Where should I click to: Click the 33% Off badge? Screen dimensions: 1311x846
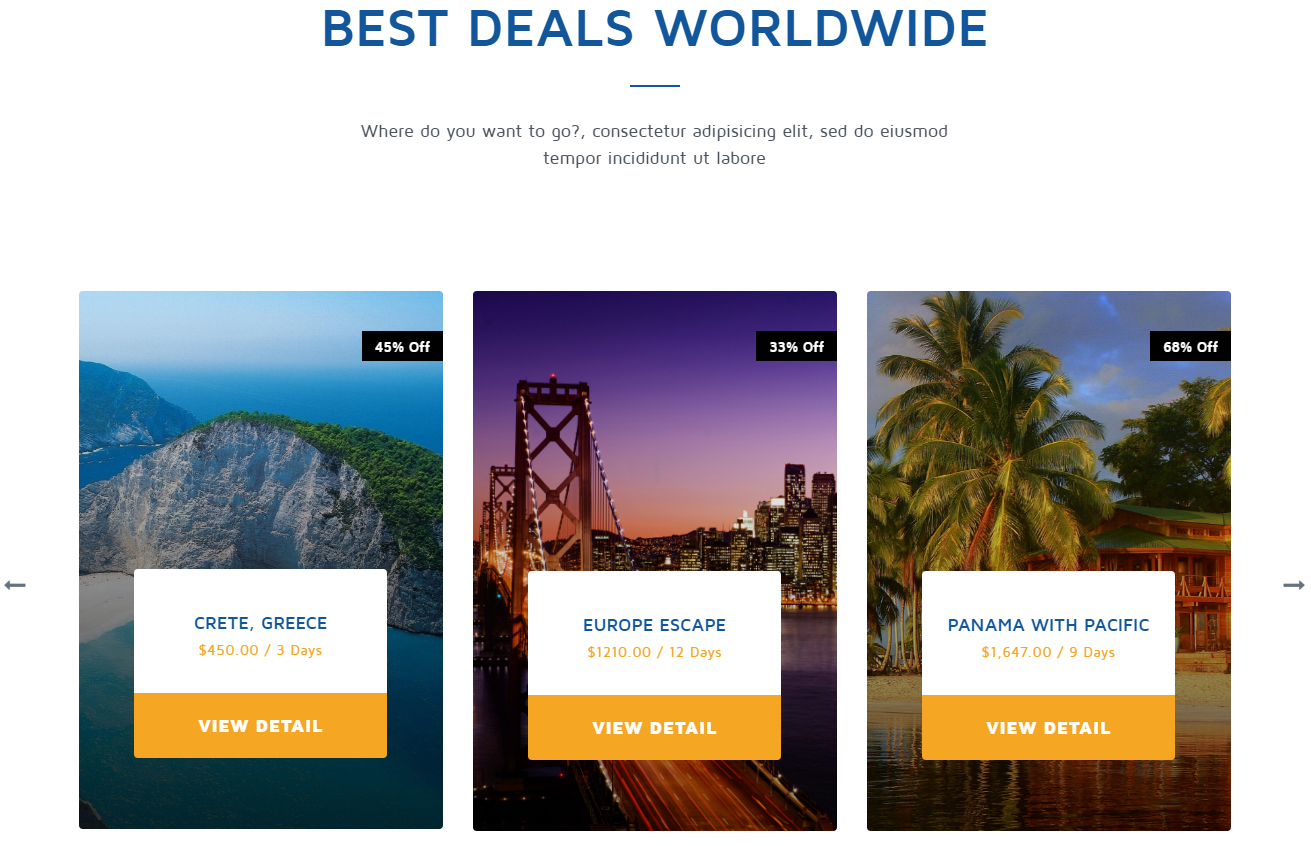(x=796, y=347)
